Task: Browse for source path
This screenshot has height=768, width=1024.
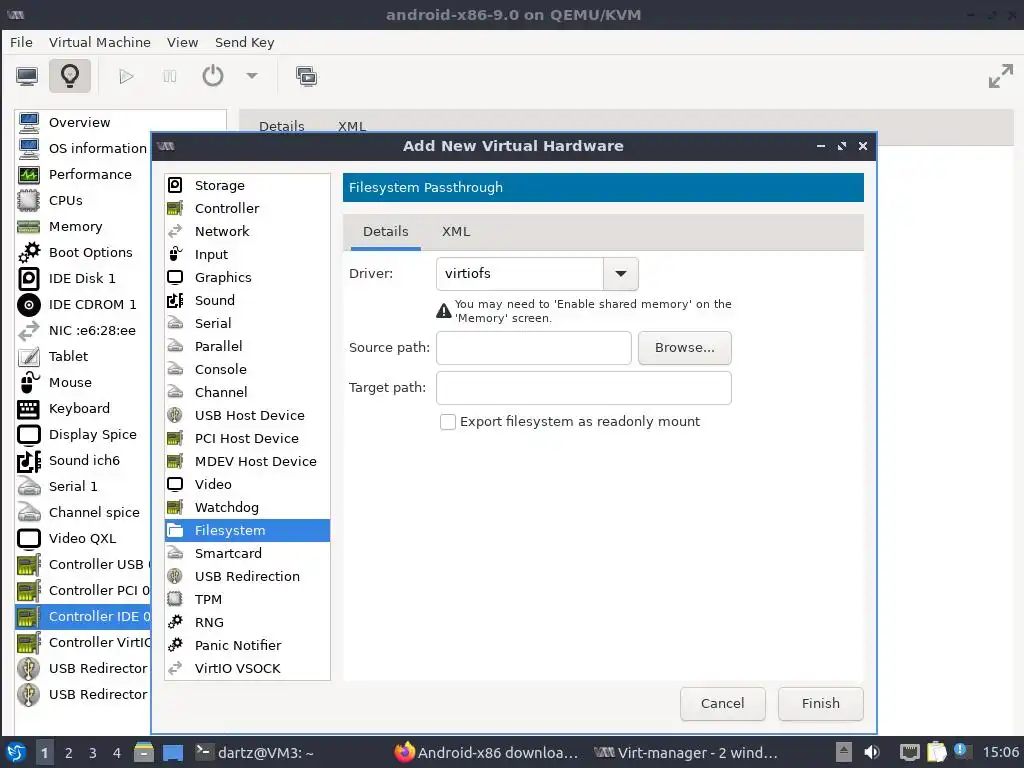Action: 684,348
